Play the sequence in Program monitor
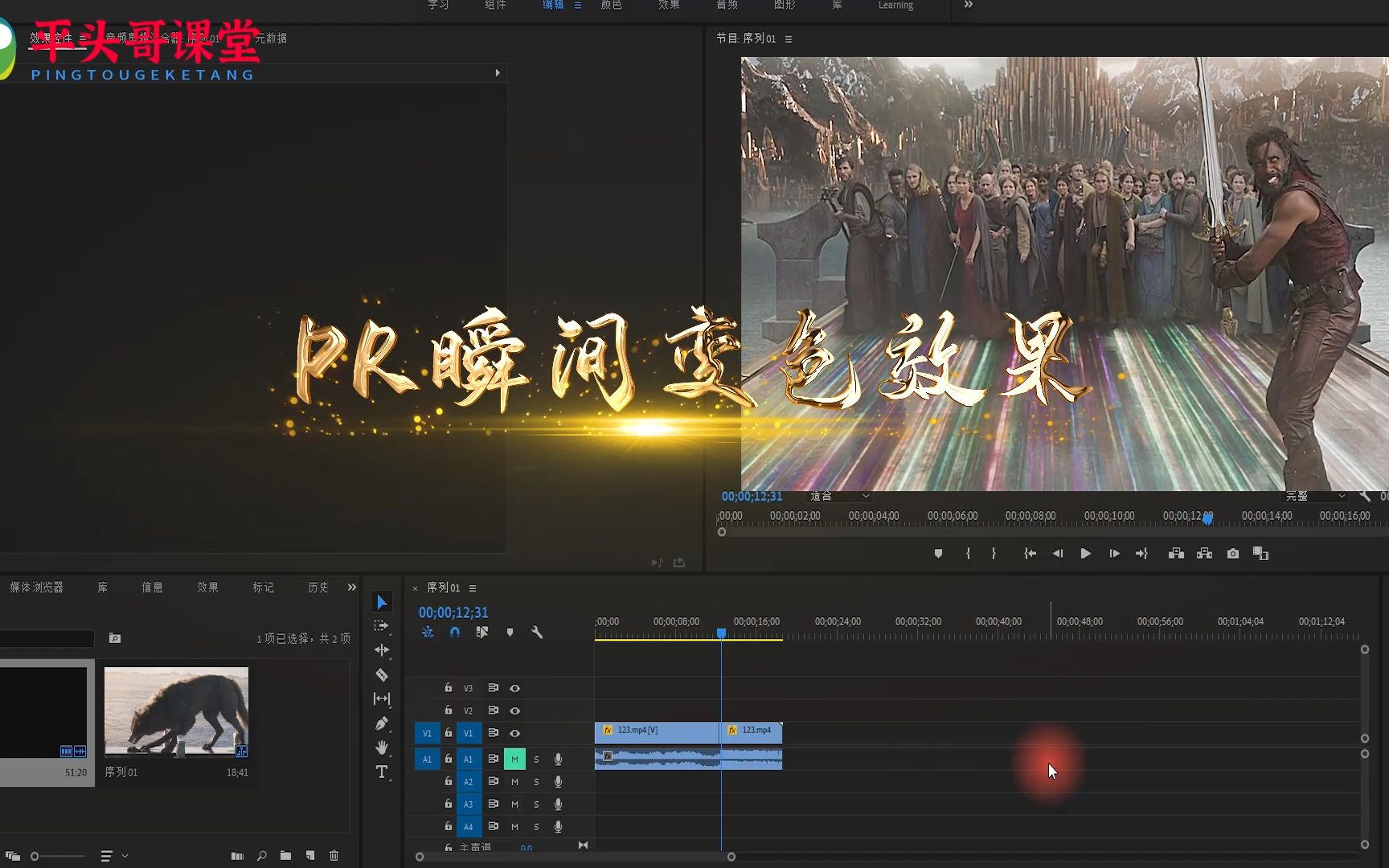Screen dimensions: 1389x868 [x=1085, y=554]
